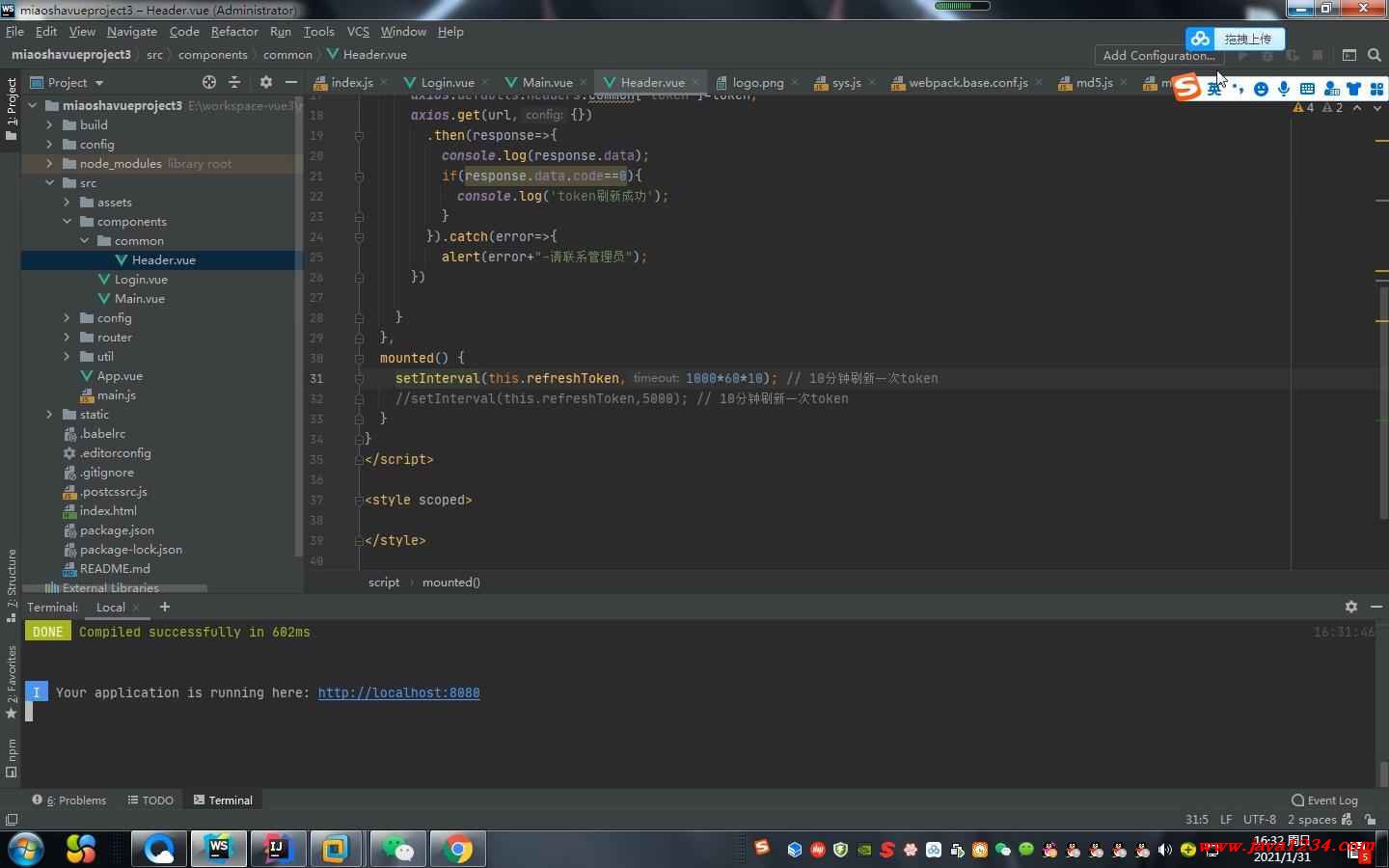Open Chrome from Windows taskbar
This screenshot has width=1389, height=868.
pos(458,849)
